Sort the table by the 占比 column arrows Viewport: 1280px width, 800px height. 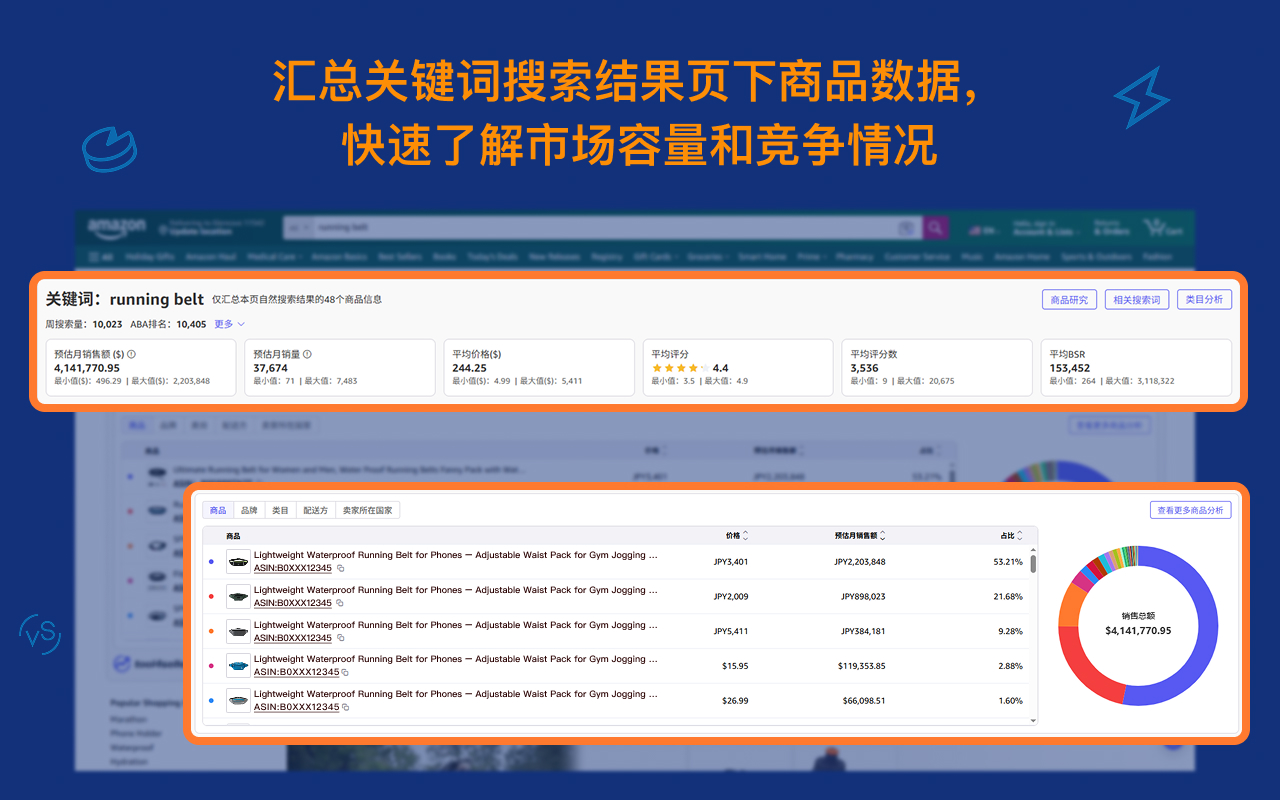click(1018, 534)
